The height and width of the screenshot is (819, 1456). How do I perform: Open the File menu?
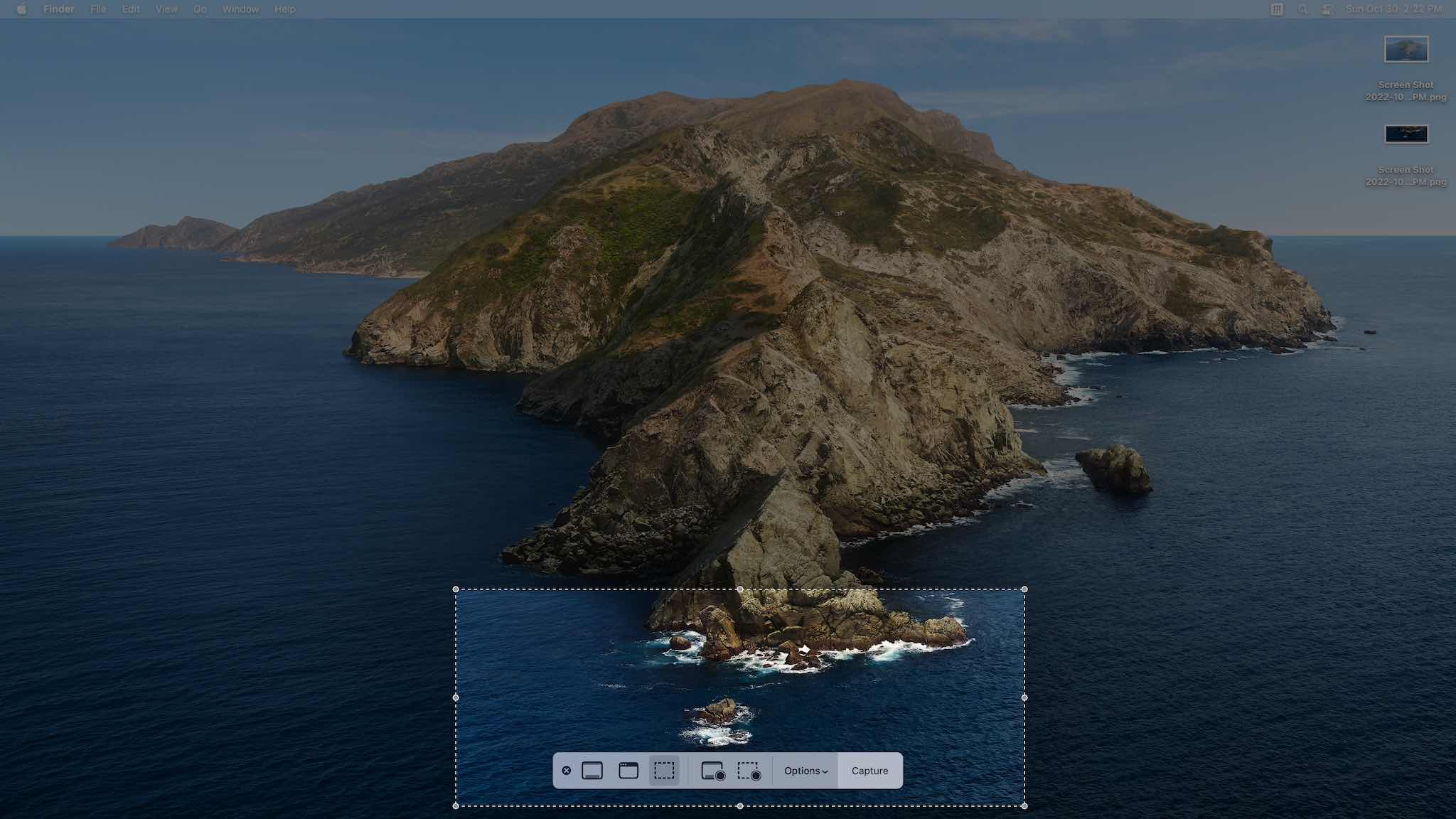click(x=97, y=9)
